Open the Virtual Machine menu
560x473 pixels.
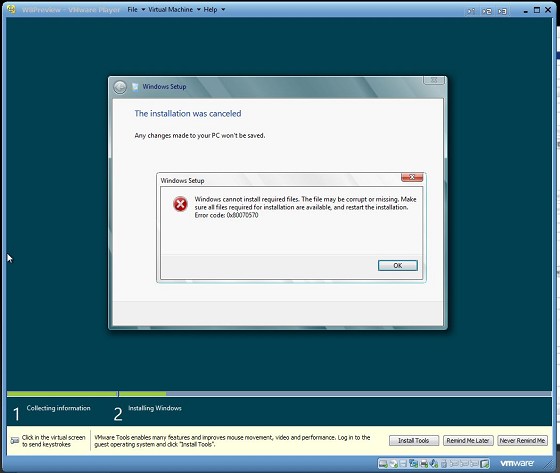pyautogui.click(x=170, y=10)
